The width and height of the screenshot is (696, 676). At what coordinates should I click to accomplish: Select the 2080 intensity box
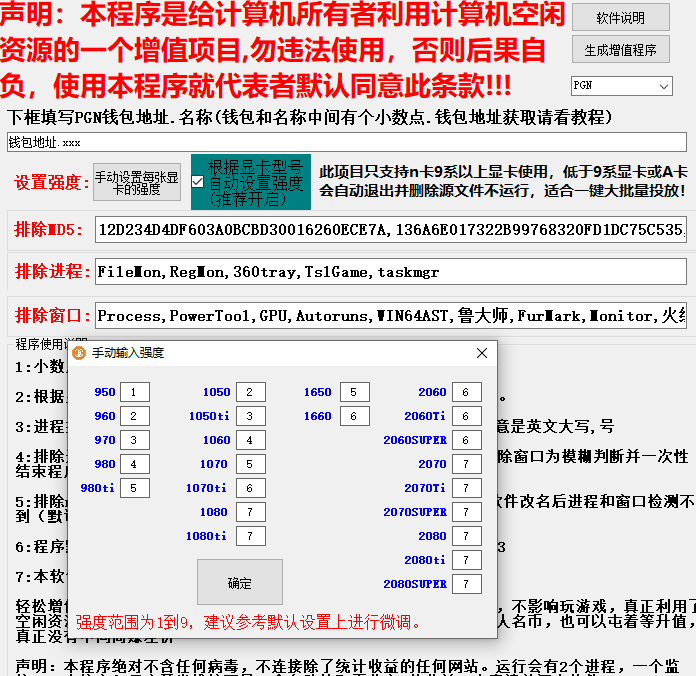pyautogui.click(x=467, y=536)
